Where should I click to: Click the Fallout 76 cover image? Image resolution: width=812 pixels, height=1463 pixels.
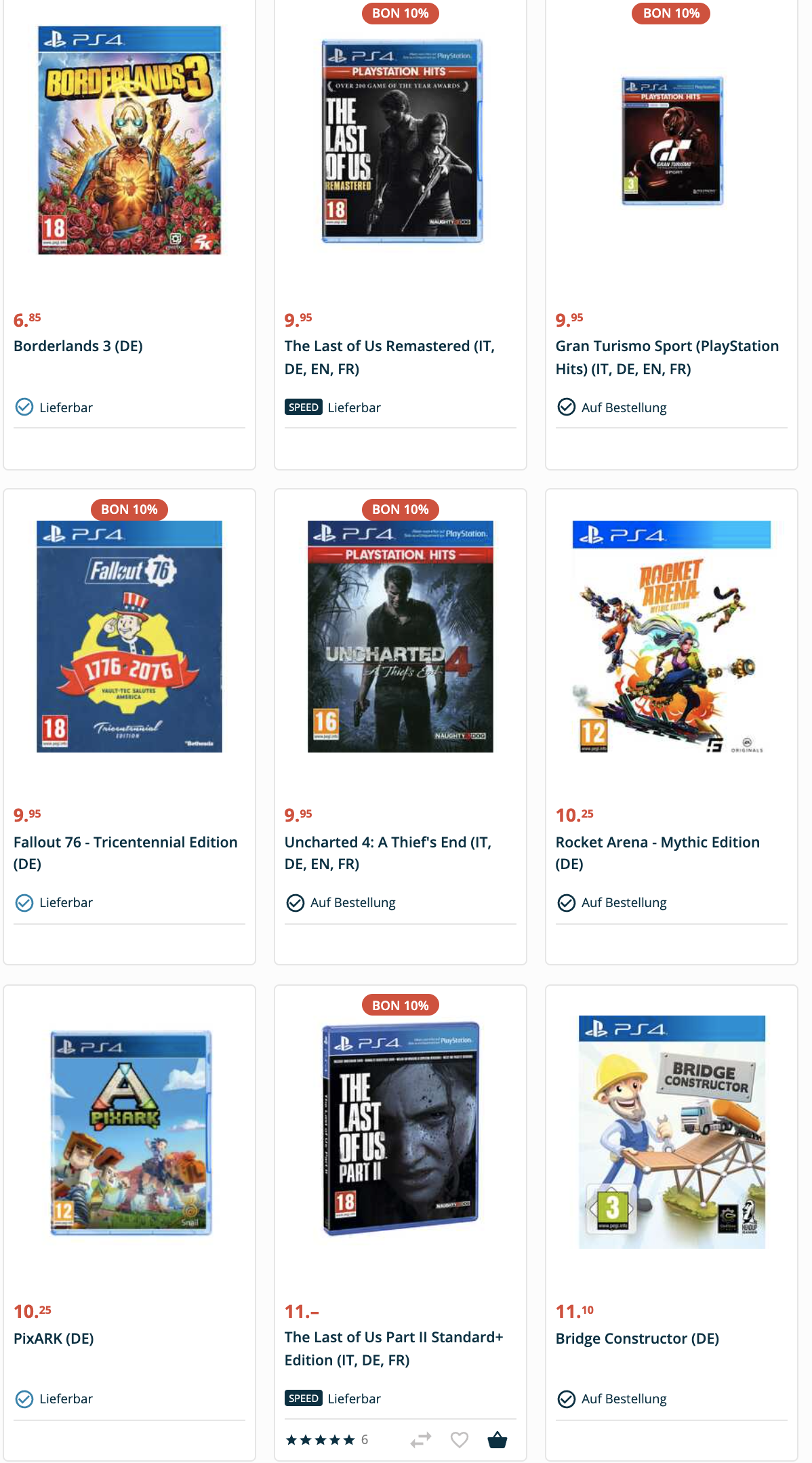(129, 637)
